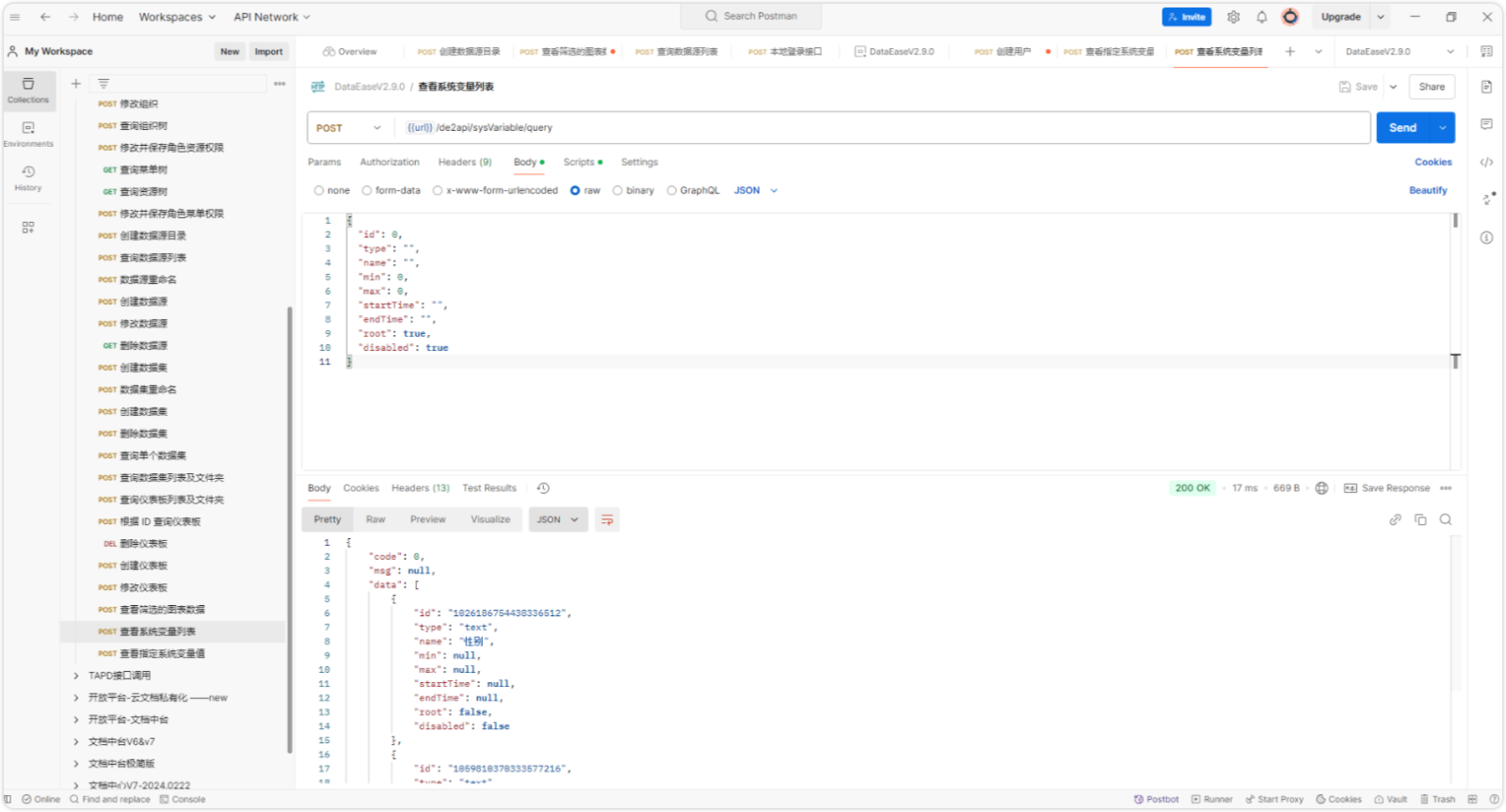Open the notifications bell
Image resolution: width=1506 pixels, height=812 pixels.
1261,17
